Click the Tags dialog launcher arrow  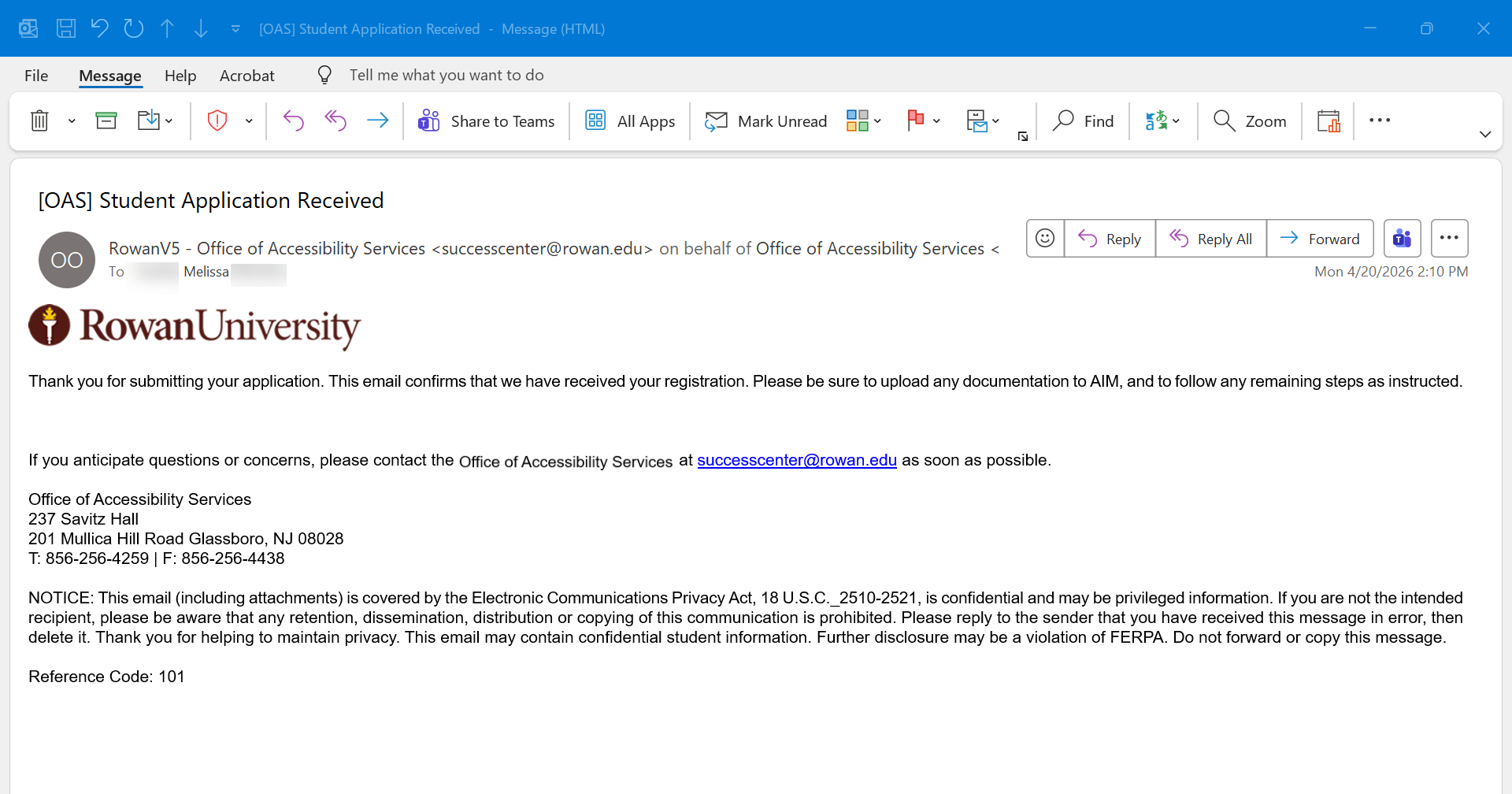(x=1023, y=136)
